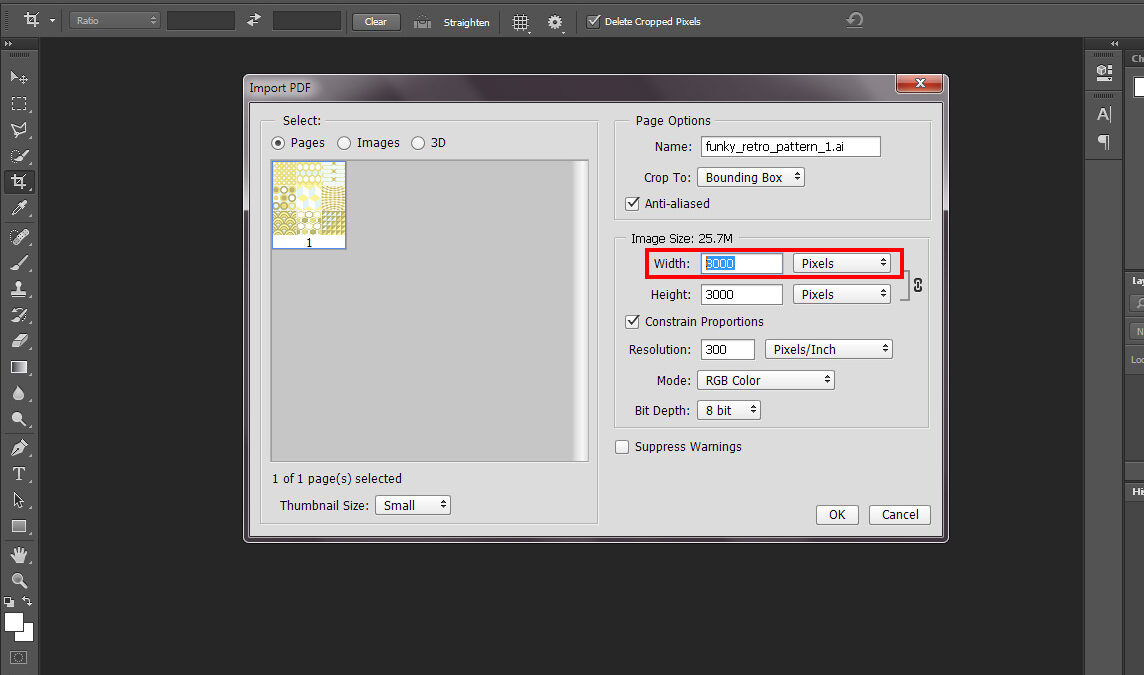Open the Paragraph panel icon
Screen dimensions: 1144x675
coord(1104,142)
